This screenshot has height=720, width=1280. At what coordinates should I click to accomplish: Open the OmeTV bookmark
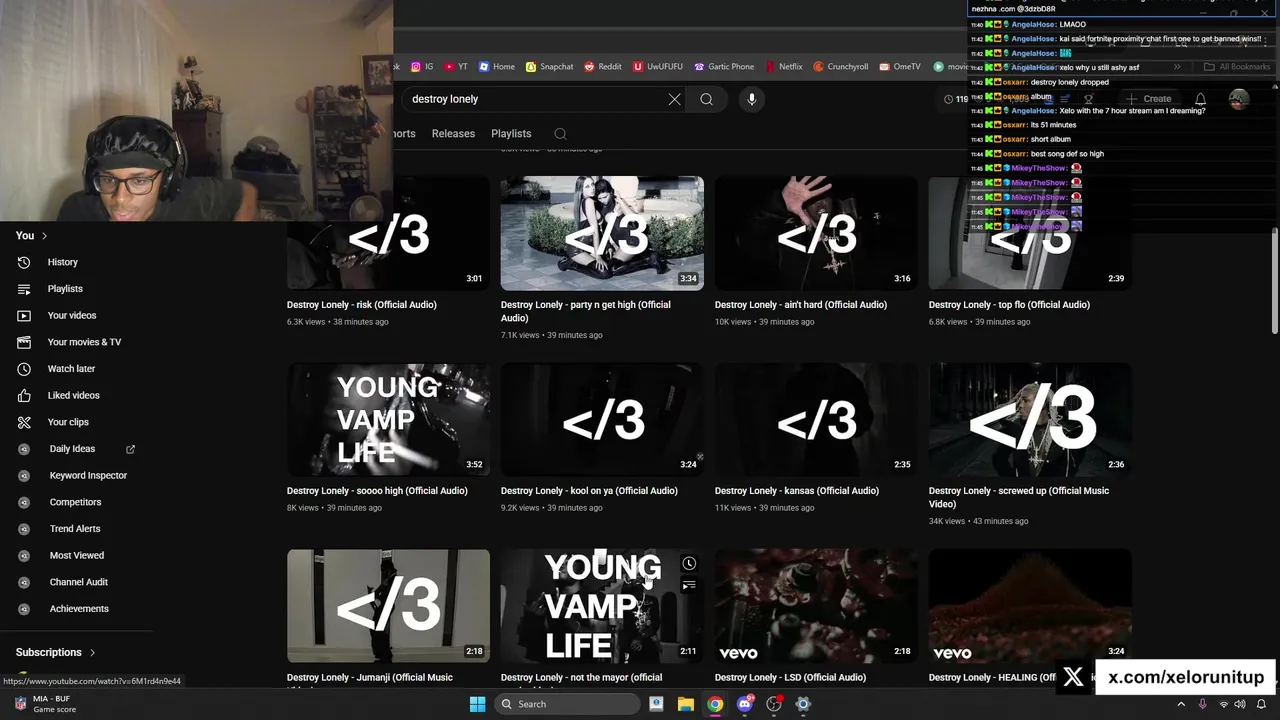point(899,67)
